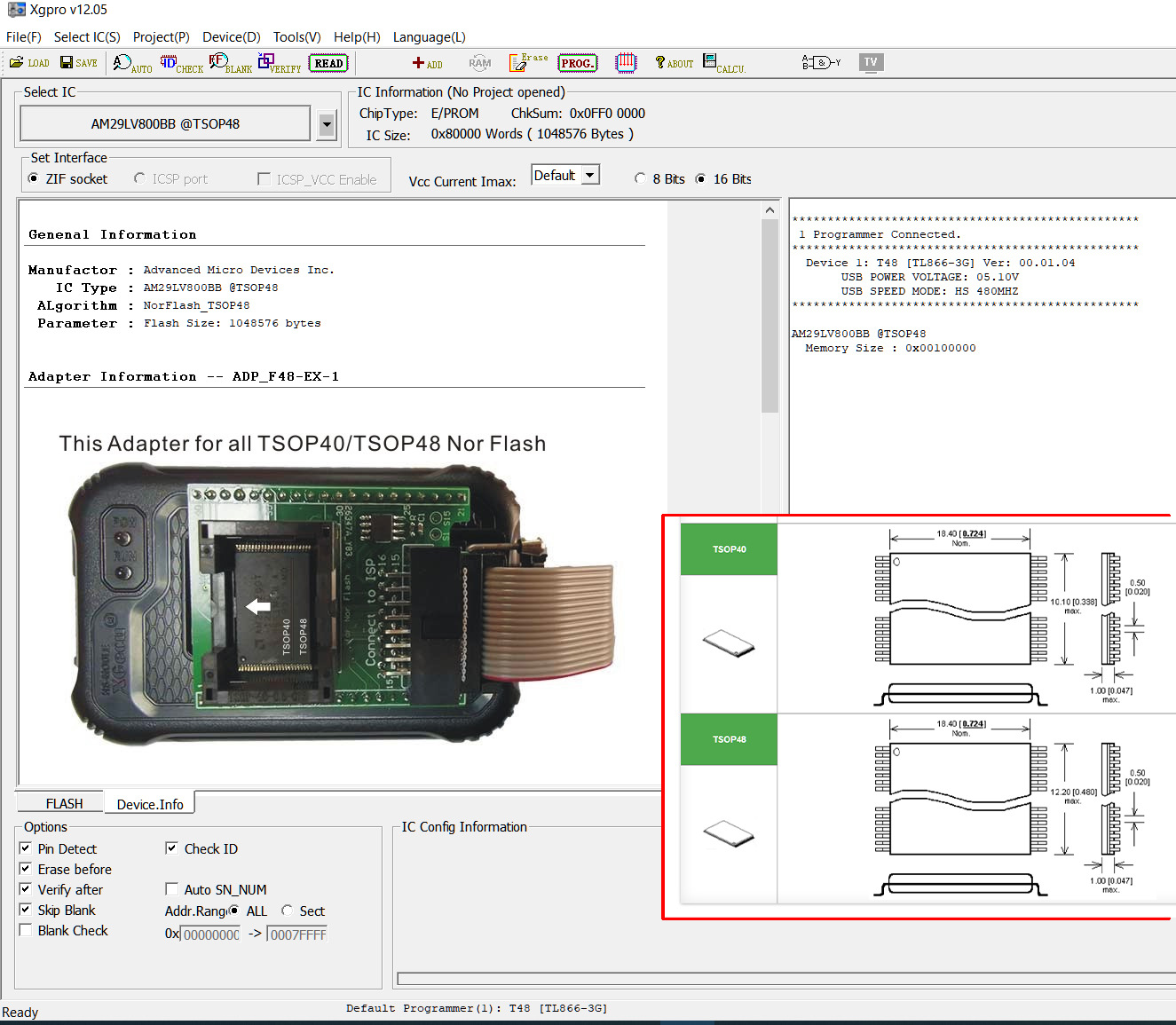
Task: Click the AM29LV800BB @TSOP48 chip button
Action: (165, 124)
